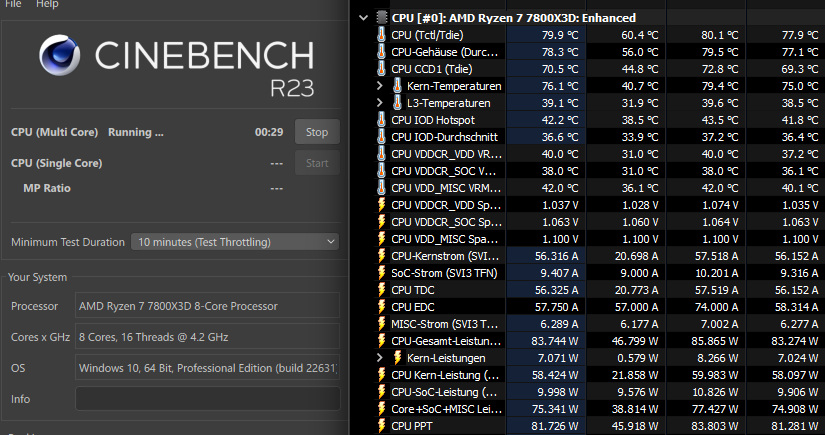Screen dimensions: 825x435
Task: Click lightning icon beside Kern-Leistungen
Action: click(x=397, y=358)
